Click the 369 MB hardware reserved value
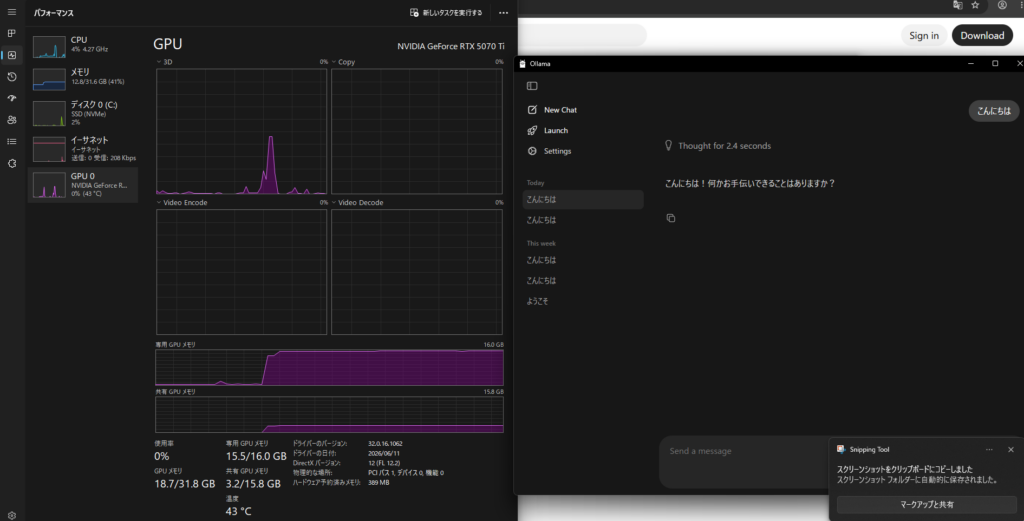The height and width of the screenshot is (521, 1024). (x=378, y=482)
